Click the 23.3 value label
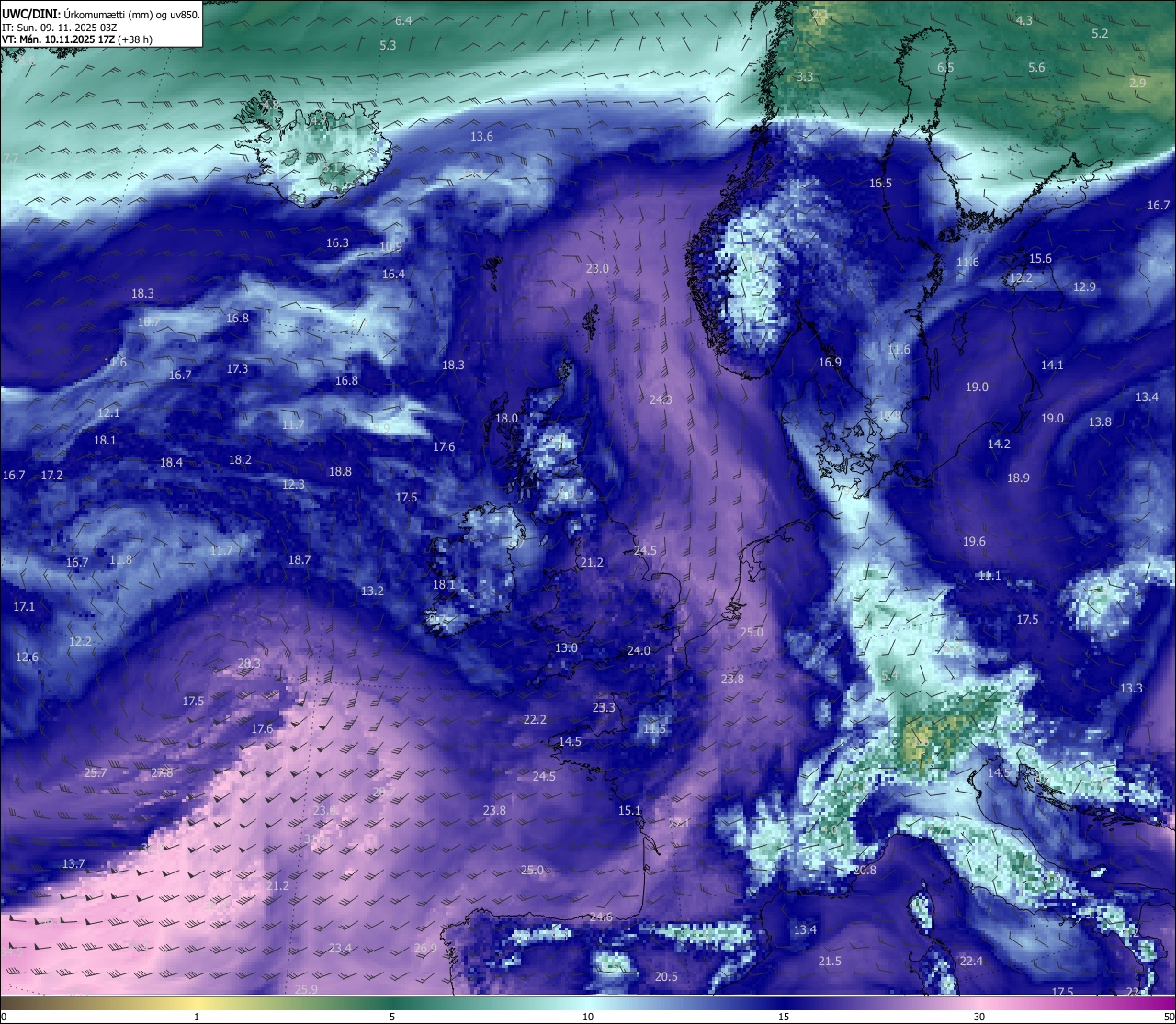Image resolution: width=1176 pixels, height=1024 pixels. (x=604, y=707)
